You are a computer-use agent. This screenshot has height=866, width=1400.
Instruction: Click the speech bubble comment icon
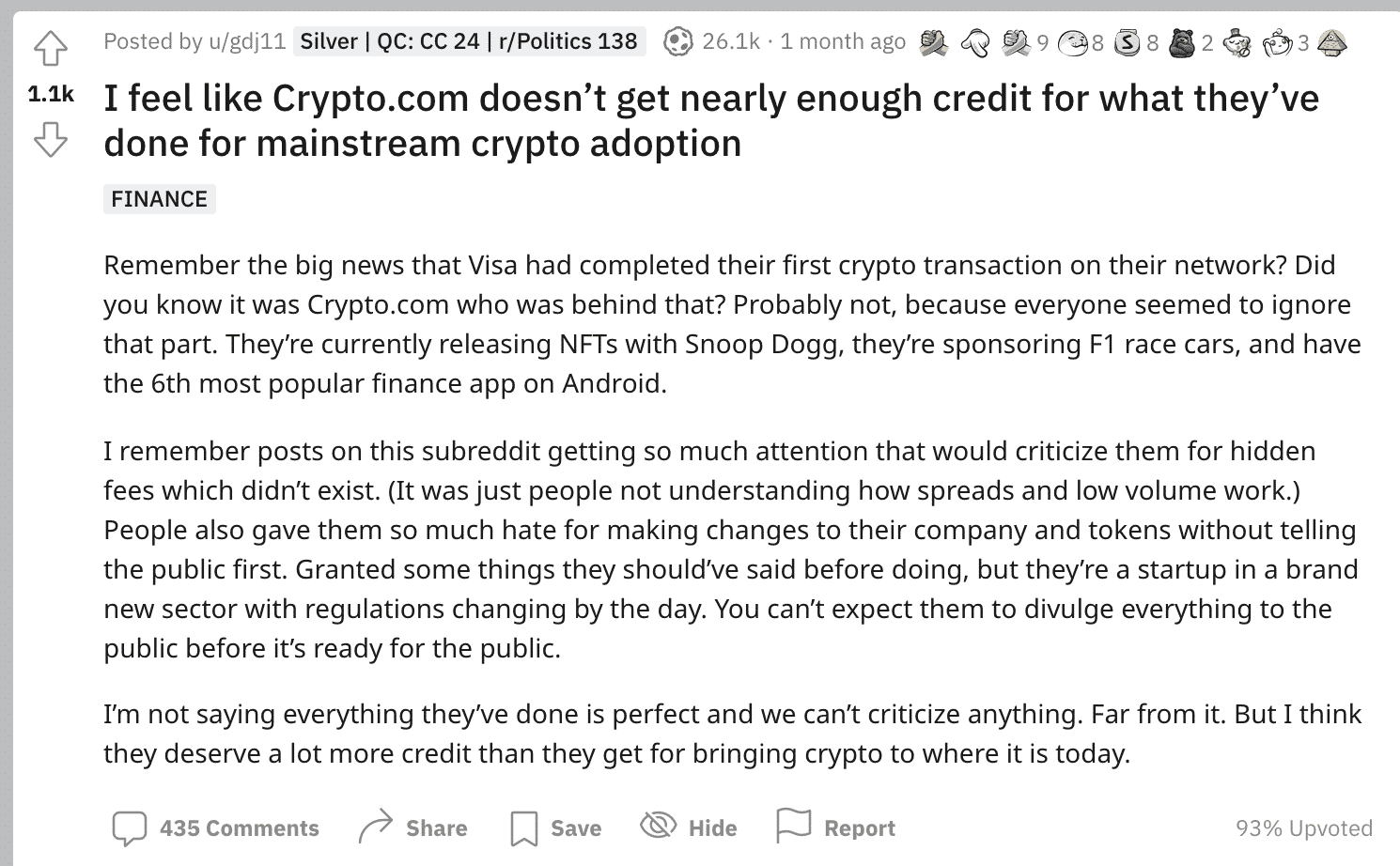pyautogui.click(x=129, y=827)
